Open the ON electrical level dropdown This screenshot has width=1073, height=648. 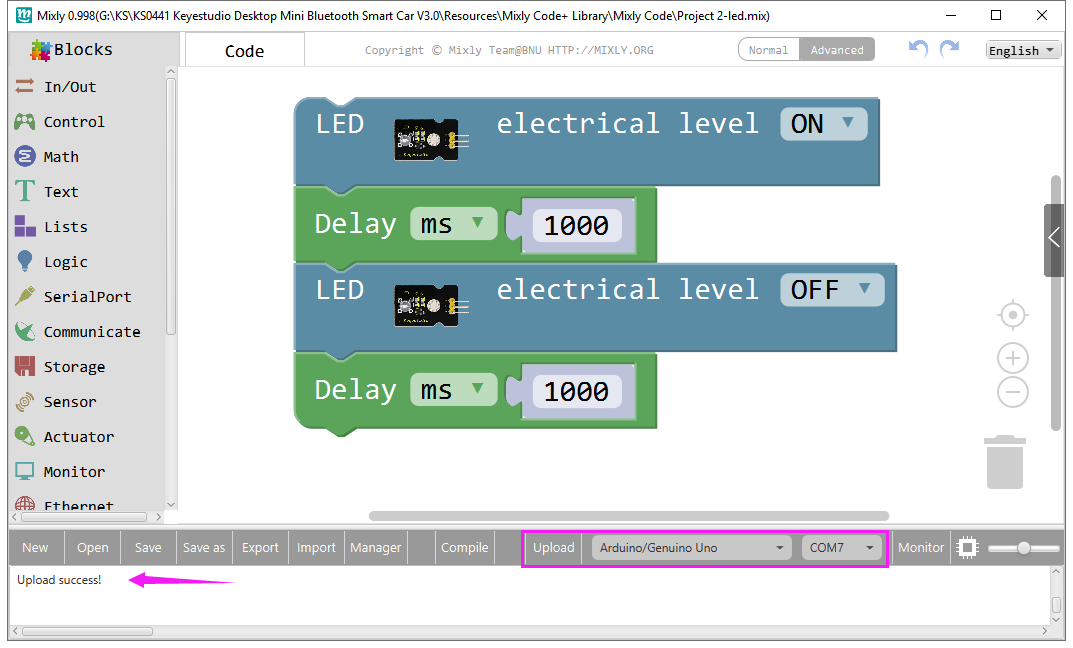click(824, 124)
